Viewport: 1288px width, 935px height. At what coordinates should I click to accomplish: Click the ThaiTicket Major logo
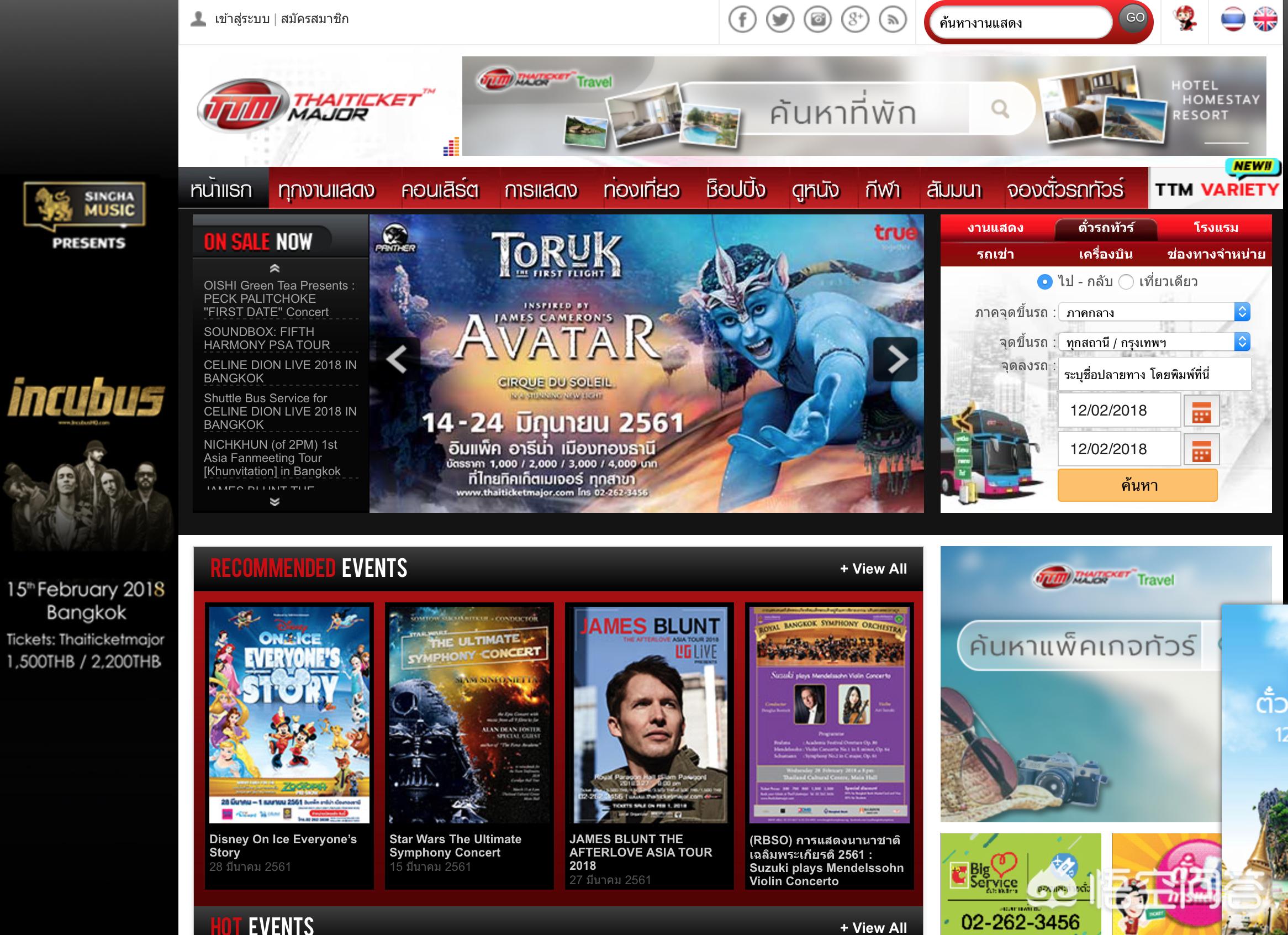tap(315, 107)
